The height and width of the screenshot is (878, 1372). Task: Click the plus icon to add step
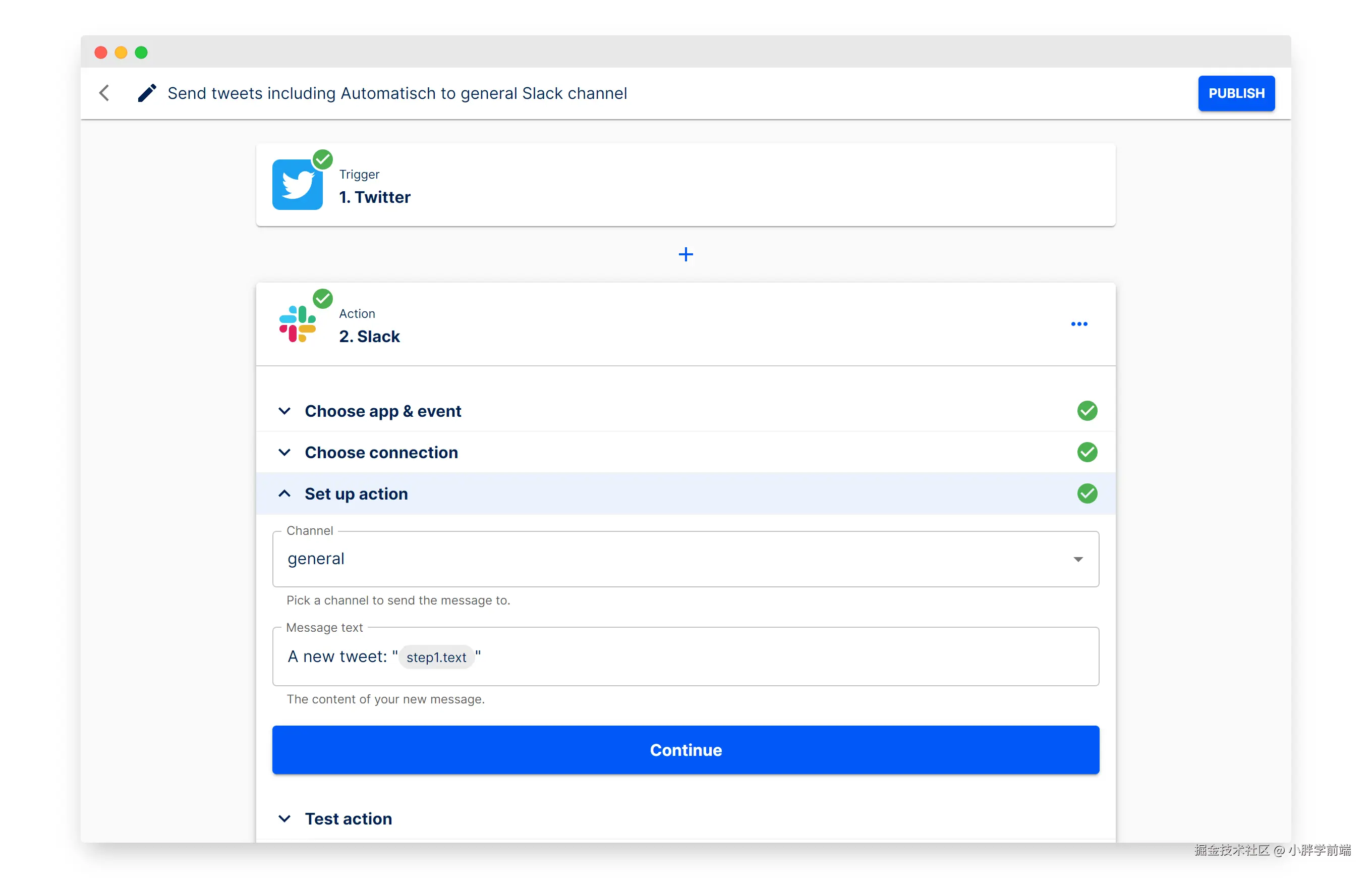click(685, 254)
